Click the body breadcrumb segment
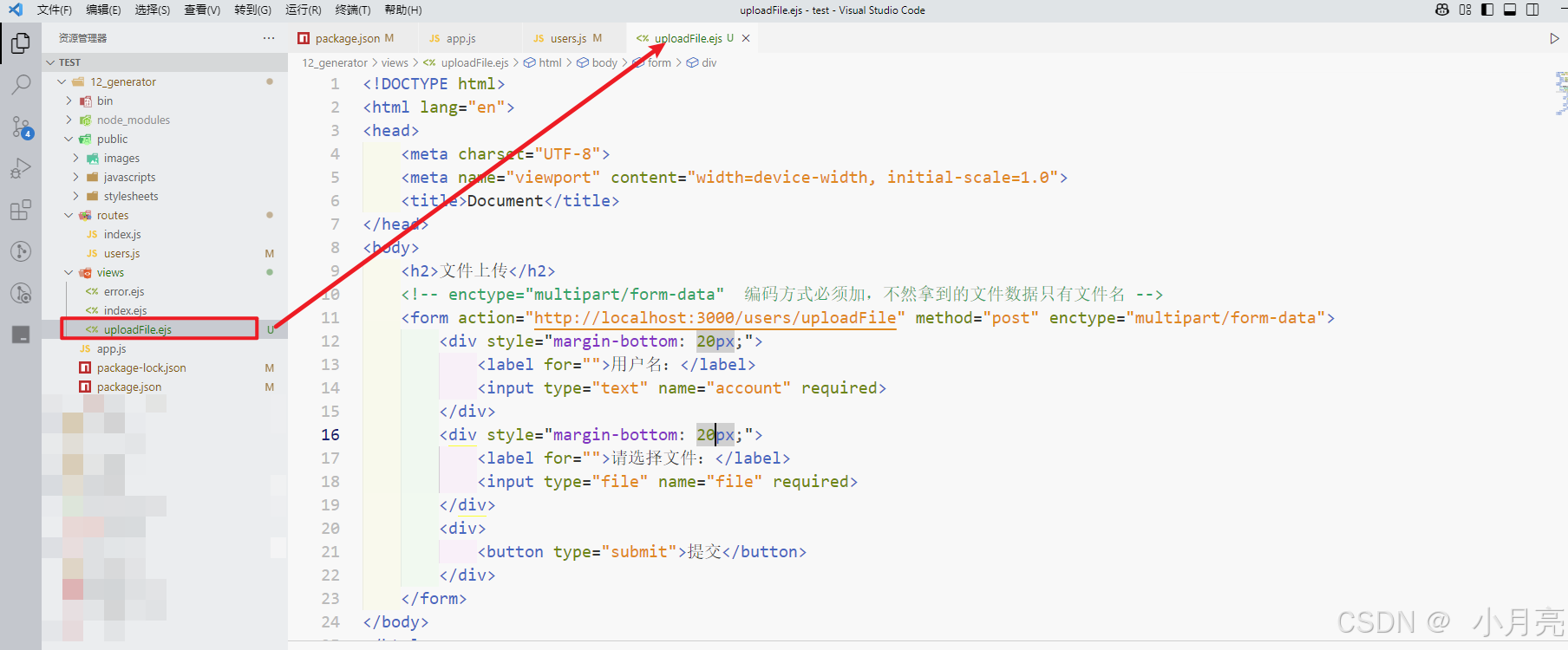 (x=604, y=63)
